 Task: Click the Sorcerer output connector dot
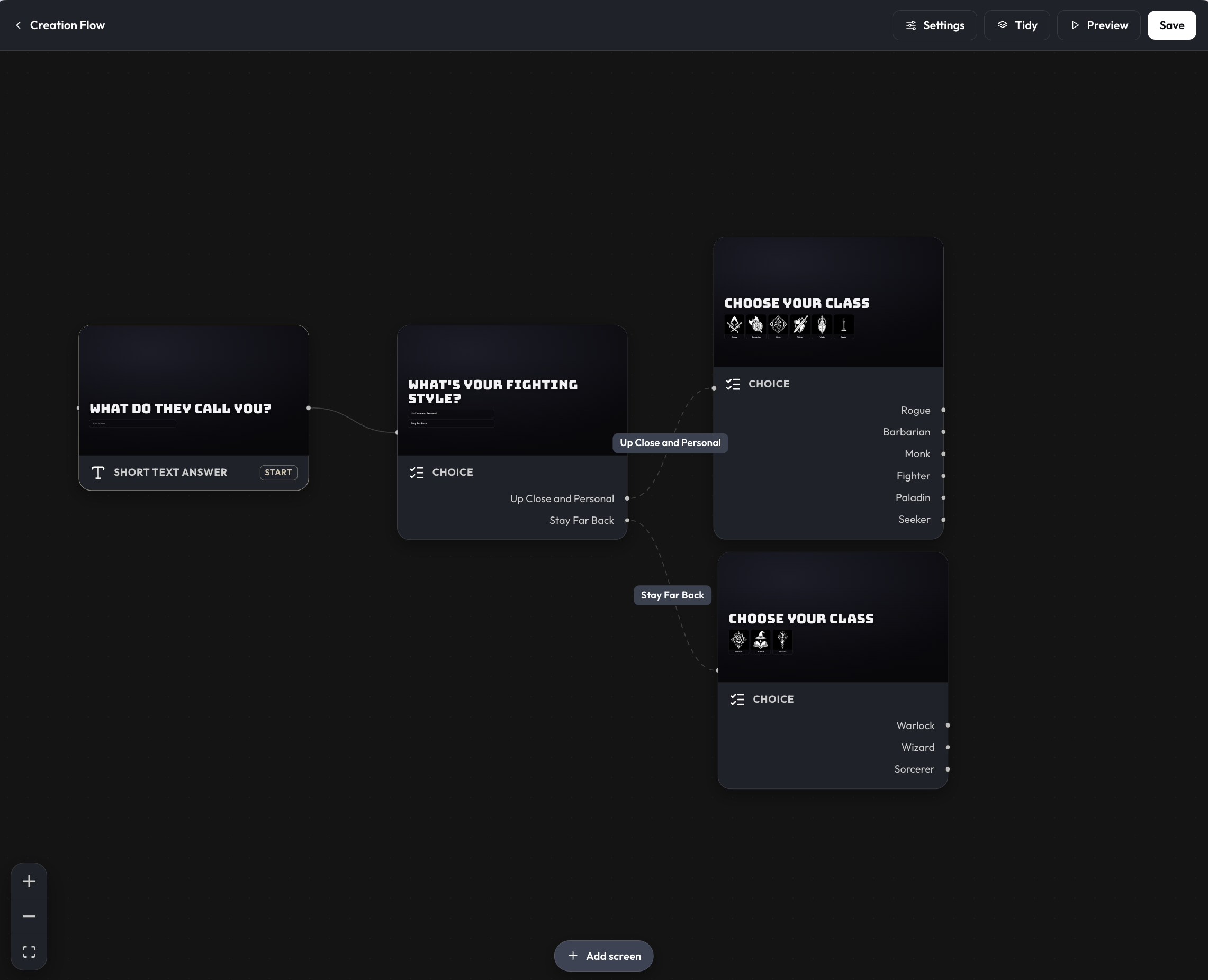pyautogui.click(x=948, y=769)
